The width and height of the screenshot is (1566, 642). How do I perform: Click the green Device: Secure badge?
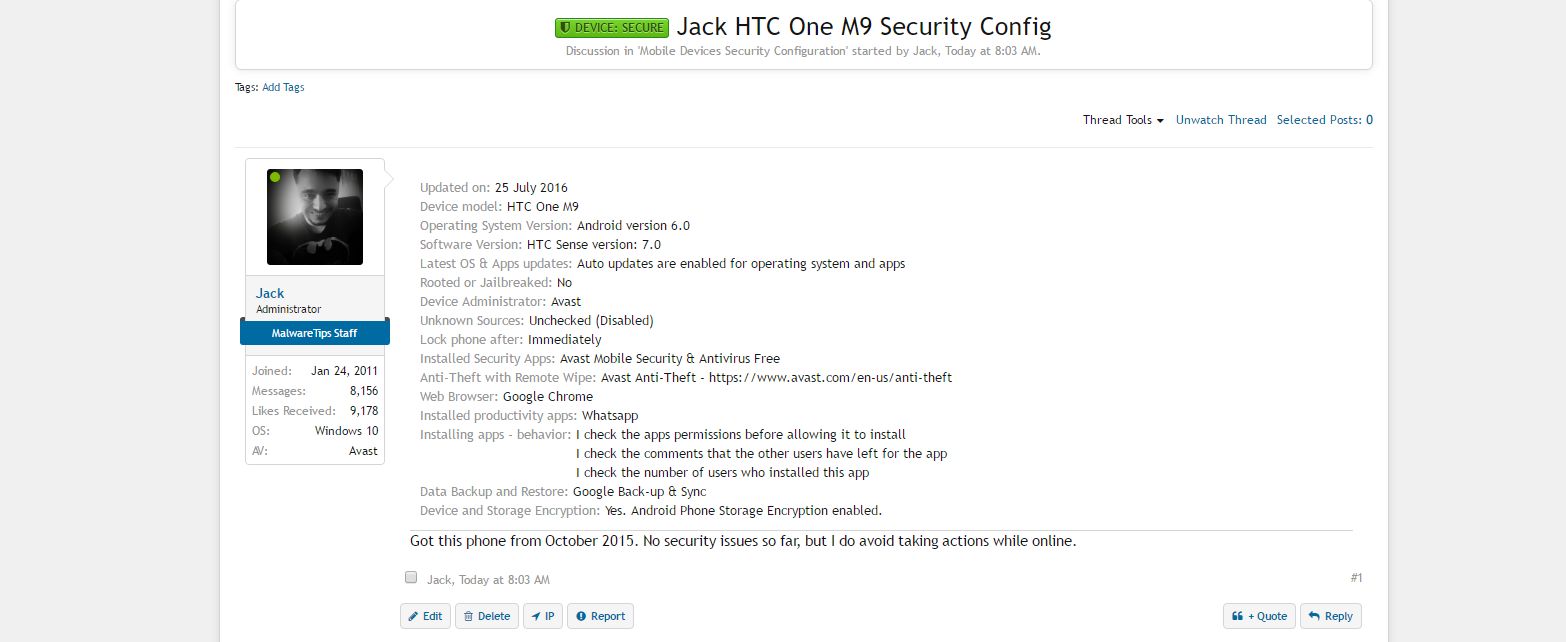(611, 28)
